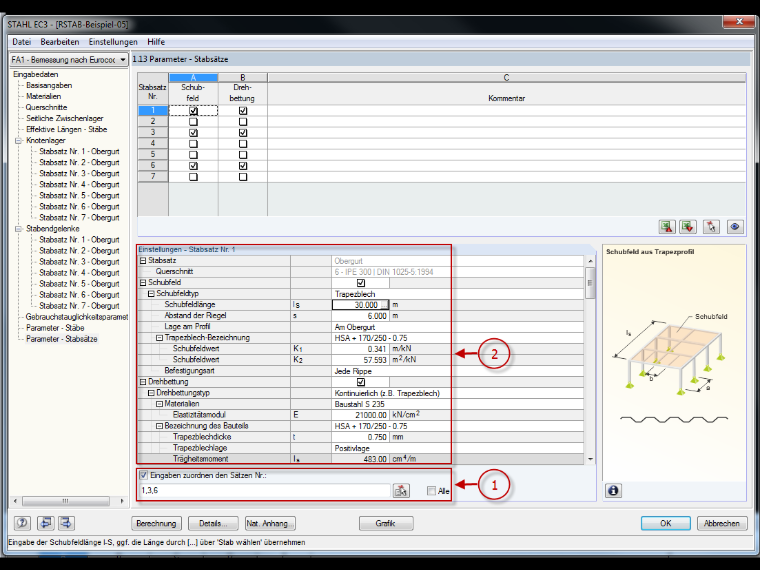The image size is (760, 570).
Task: Select Knotenlager 'Stabsatz Nr. 3 - Obergurt'
Action: click(x=79, y=174)
